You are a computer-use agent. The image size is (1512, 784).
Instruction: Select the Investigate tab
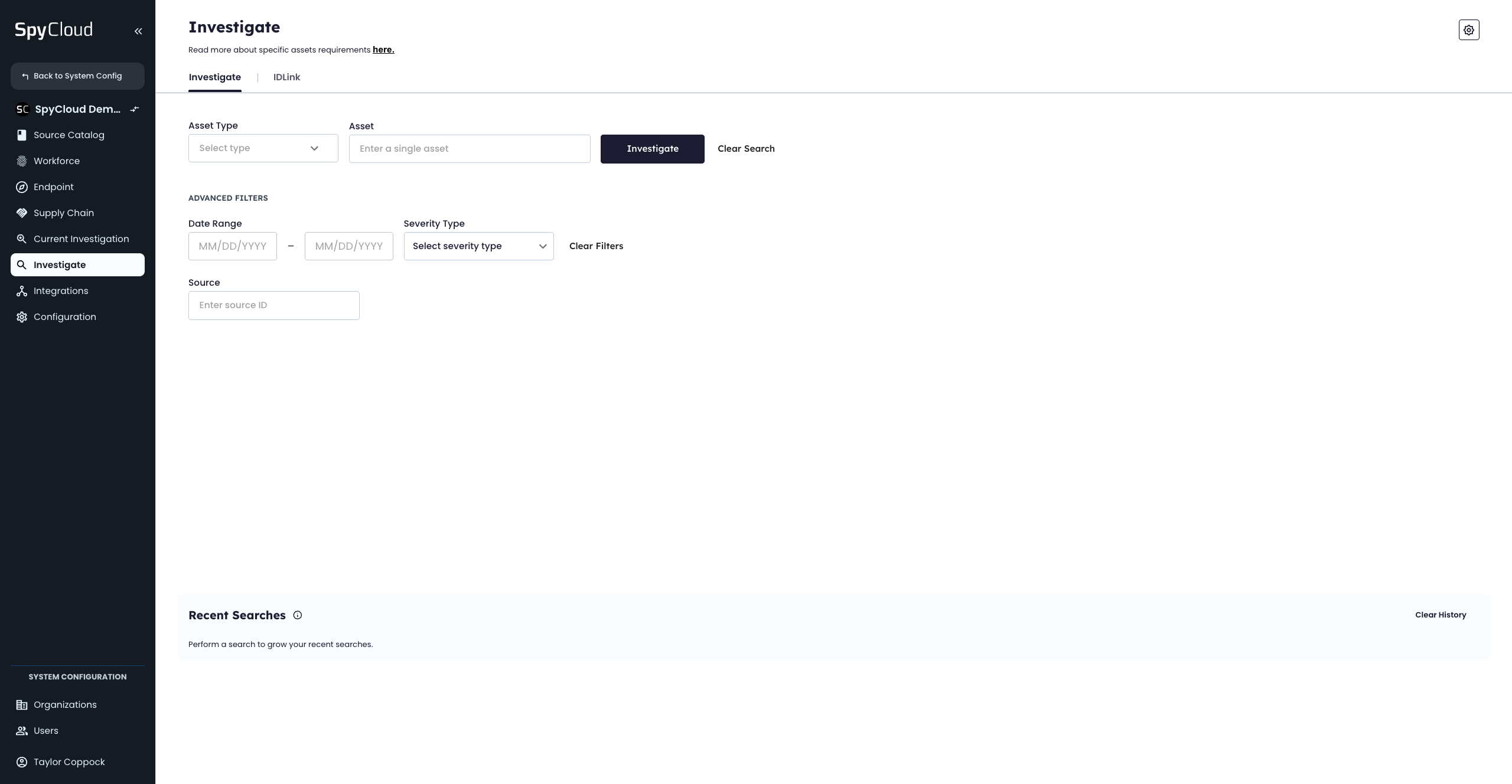215,77
